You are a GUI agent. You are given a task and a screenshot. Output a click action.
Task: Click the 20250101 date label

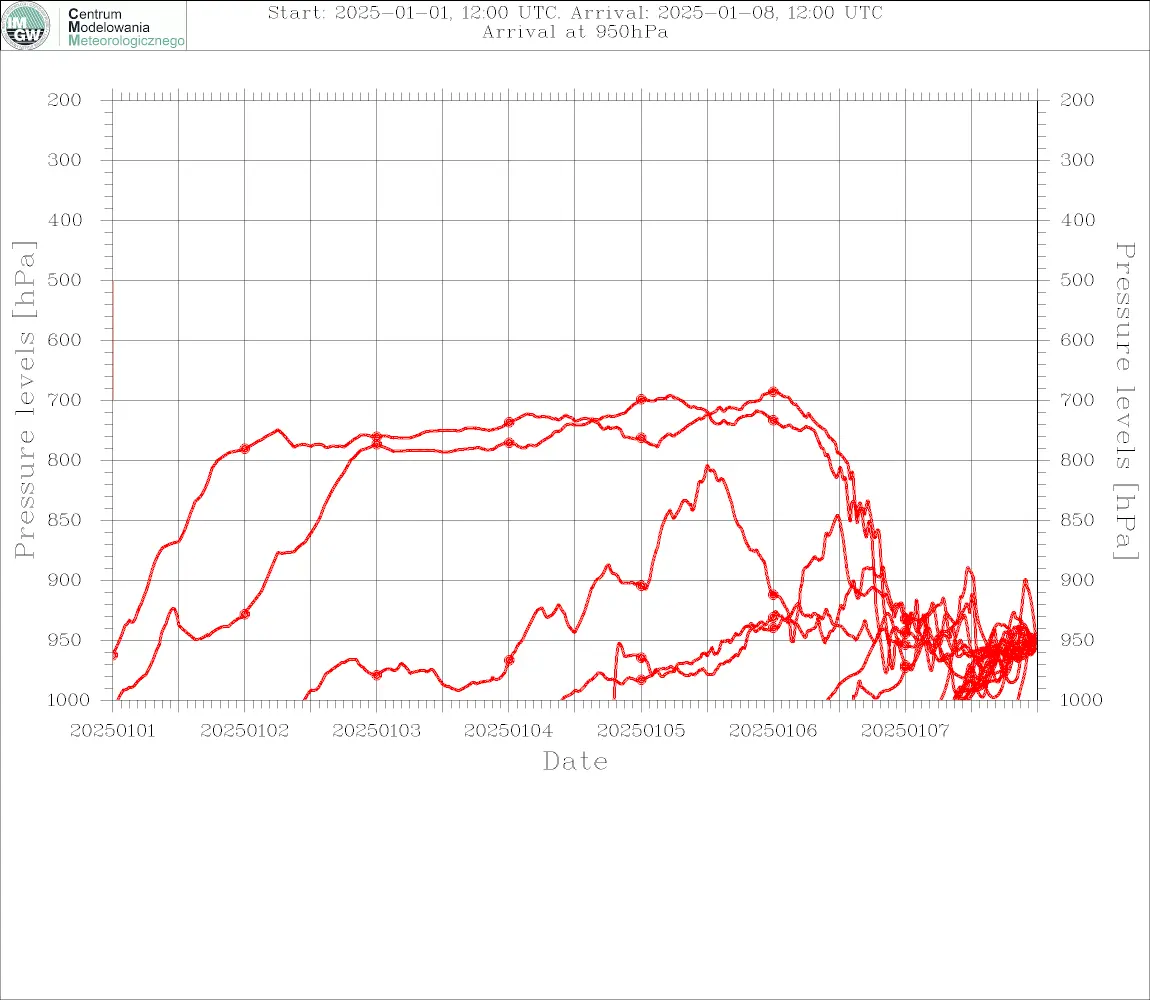point(113,731)
